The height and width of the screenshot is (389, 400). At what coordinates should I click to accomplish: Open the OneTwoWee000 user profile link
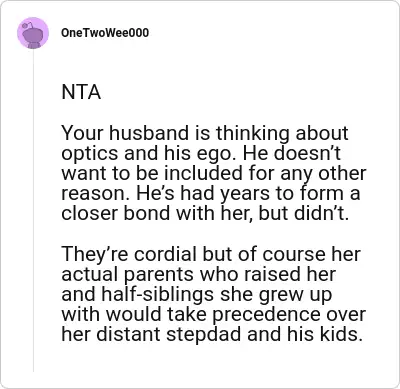pos(105,33)
